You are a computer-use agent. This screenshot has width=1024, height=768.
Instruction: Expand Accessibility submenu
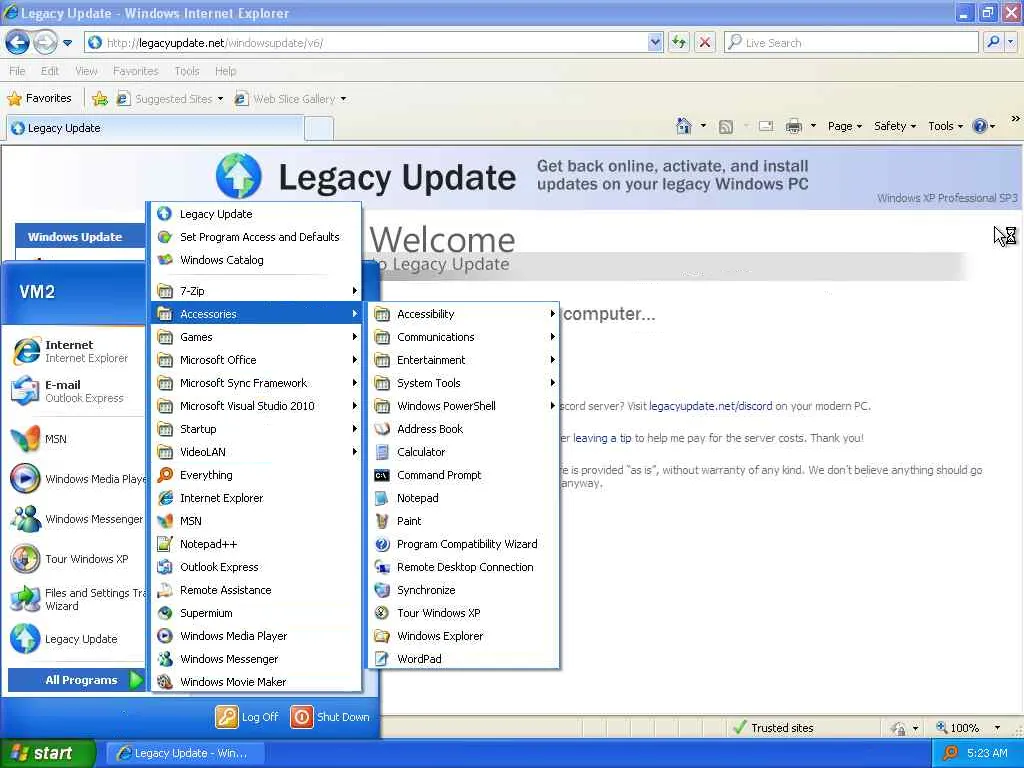click(x=464, y=314)
